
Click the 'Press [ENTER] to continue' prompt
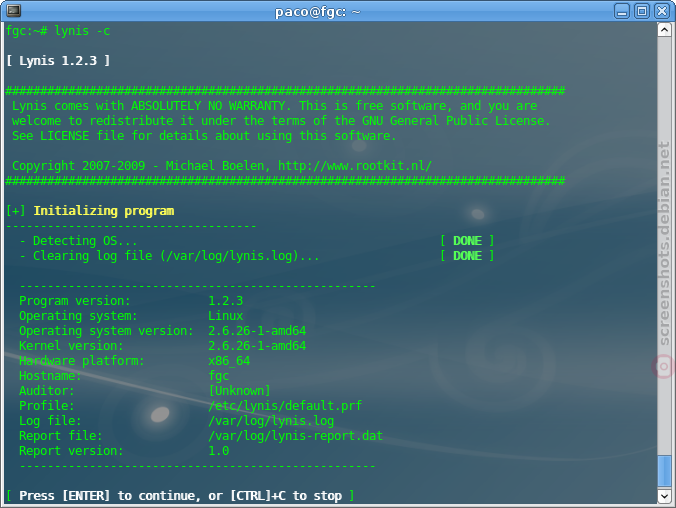pyautogui.click(x=181, y=496)
